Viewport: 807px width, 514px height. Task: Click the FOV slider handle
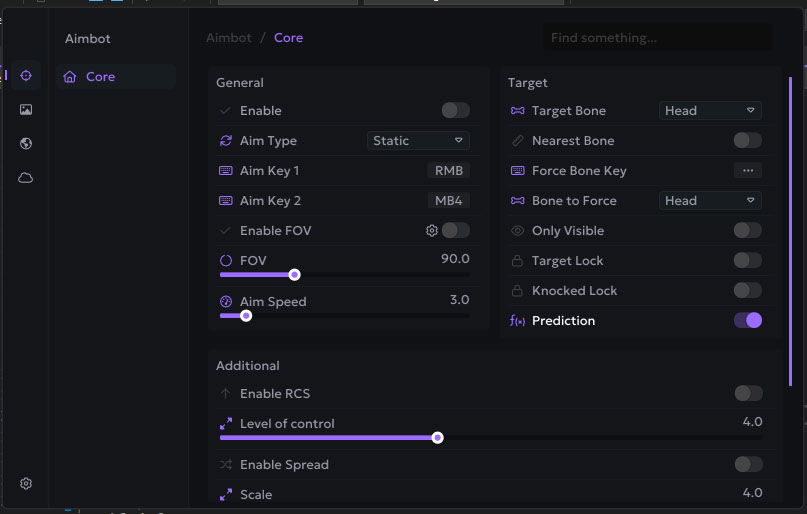coord(294,274)
